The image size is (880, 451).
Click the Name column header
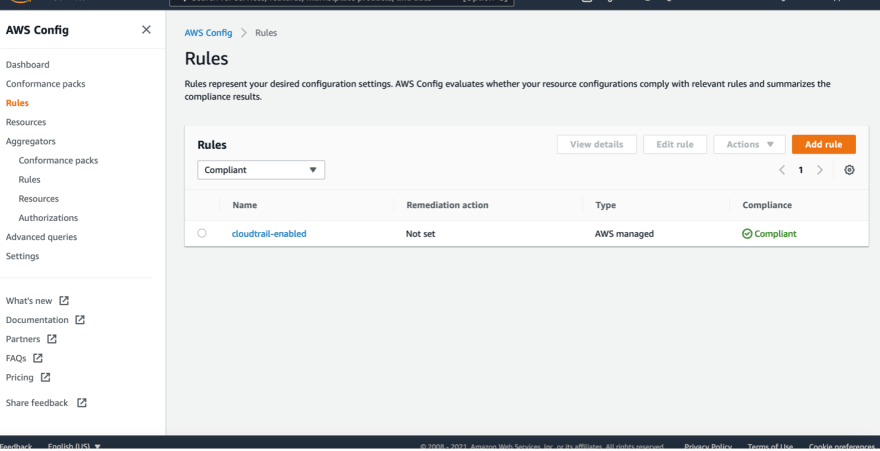(245, 205)
